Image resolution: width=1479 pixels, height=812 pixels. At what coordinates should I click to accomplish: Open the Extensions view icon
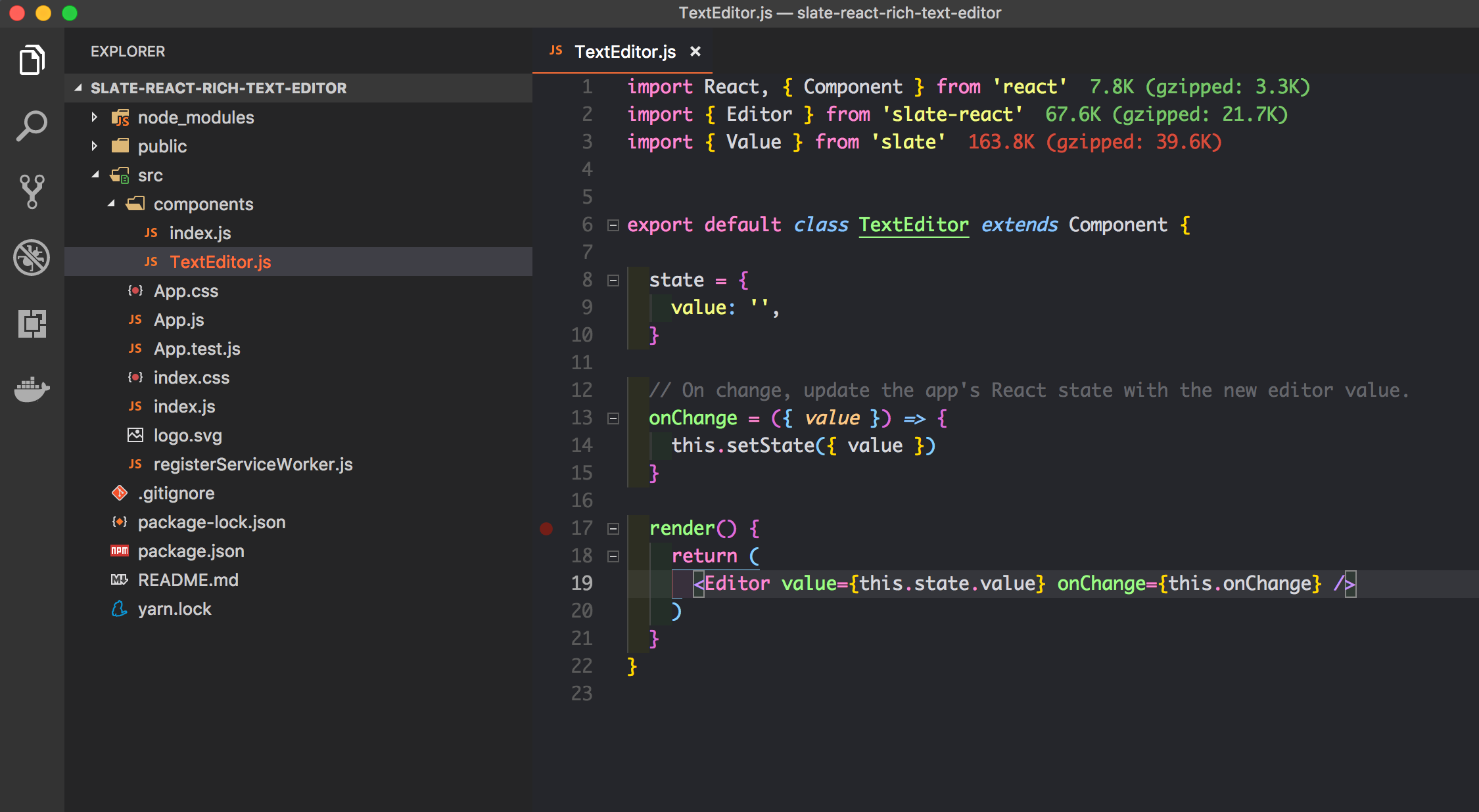coord(32,323)
